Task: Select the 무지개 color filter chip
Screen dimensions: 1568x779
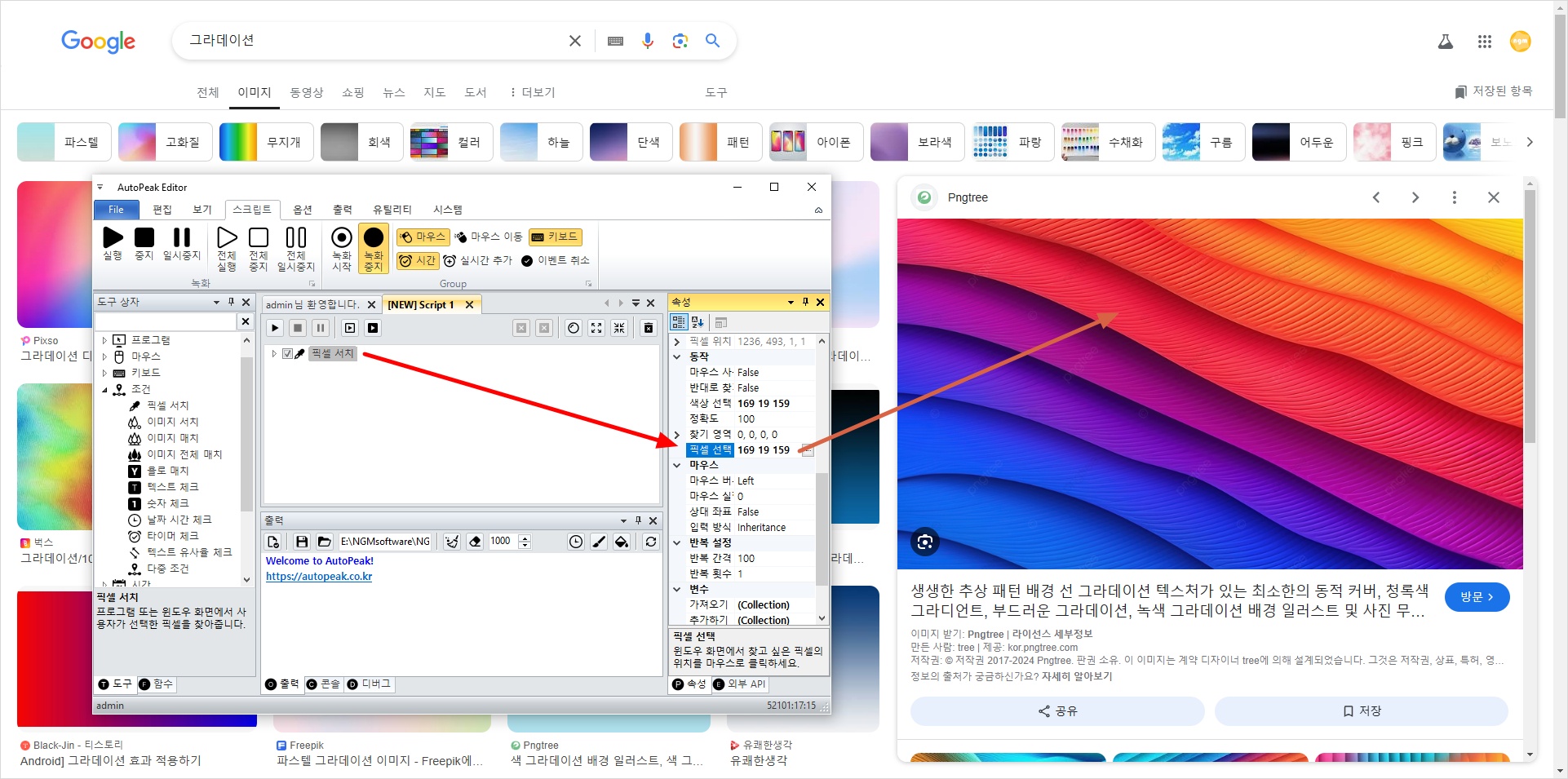Action: 266,142
